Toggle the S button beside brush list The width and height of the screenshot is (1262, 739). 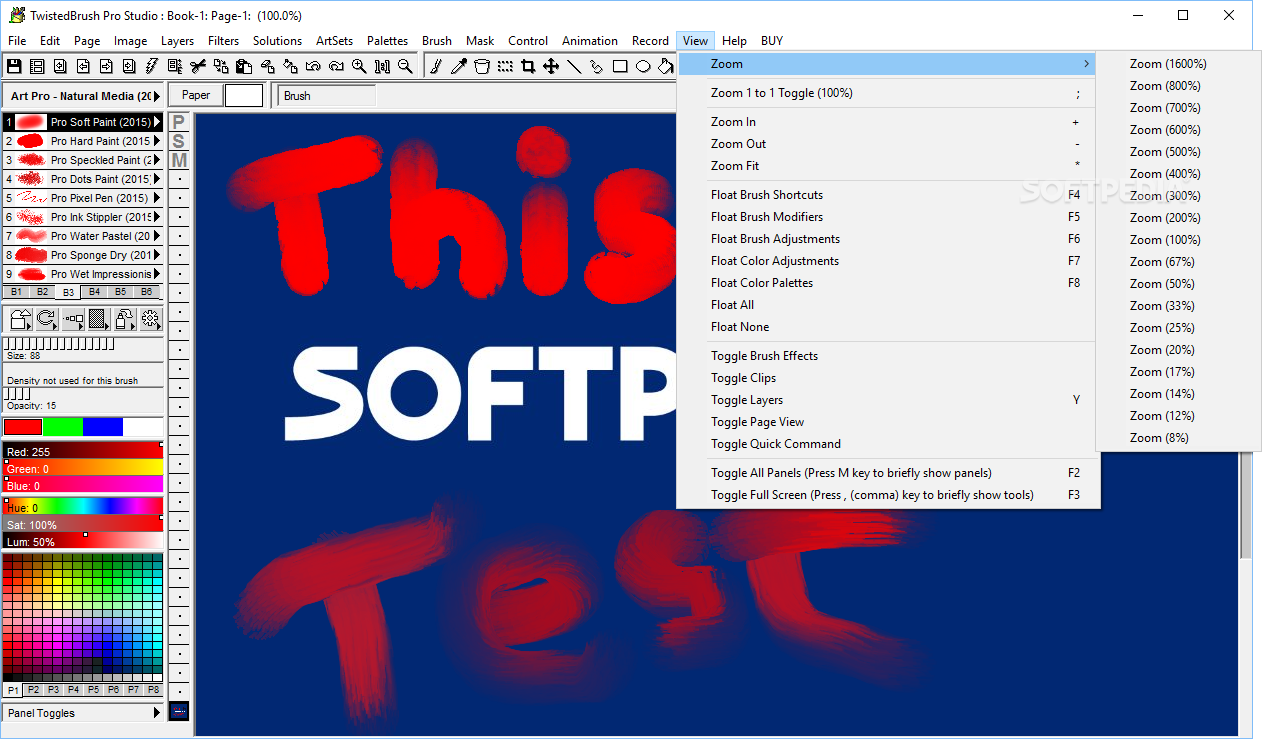click(x=179, y=141)
